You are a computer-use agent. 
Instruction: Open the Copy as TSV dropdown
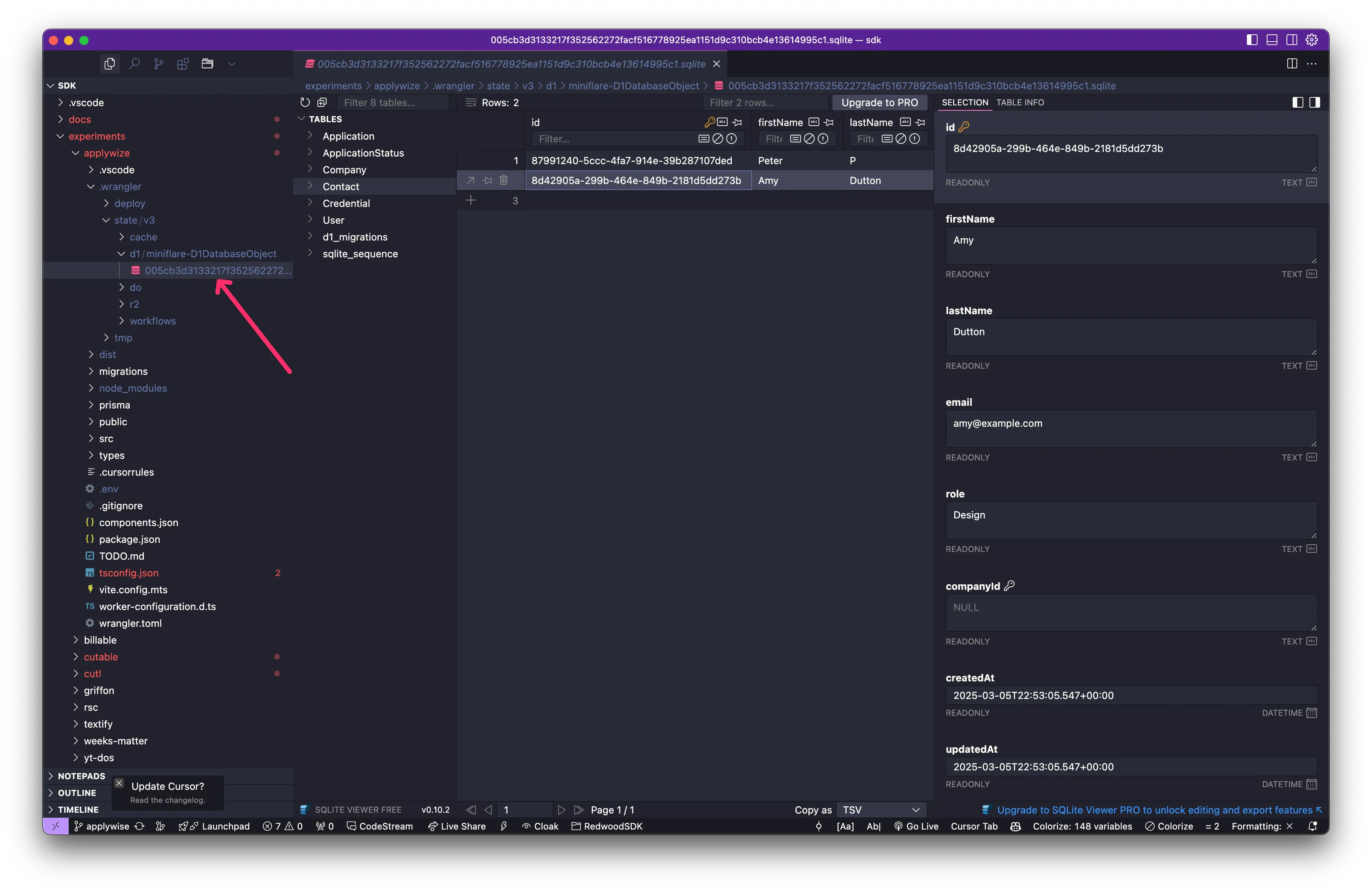point(881,810)
